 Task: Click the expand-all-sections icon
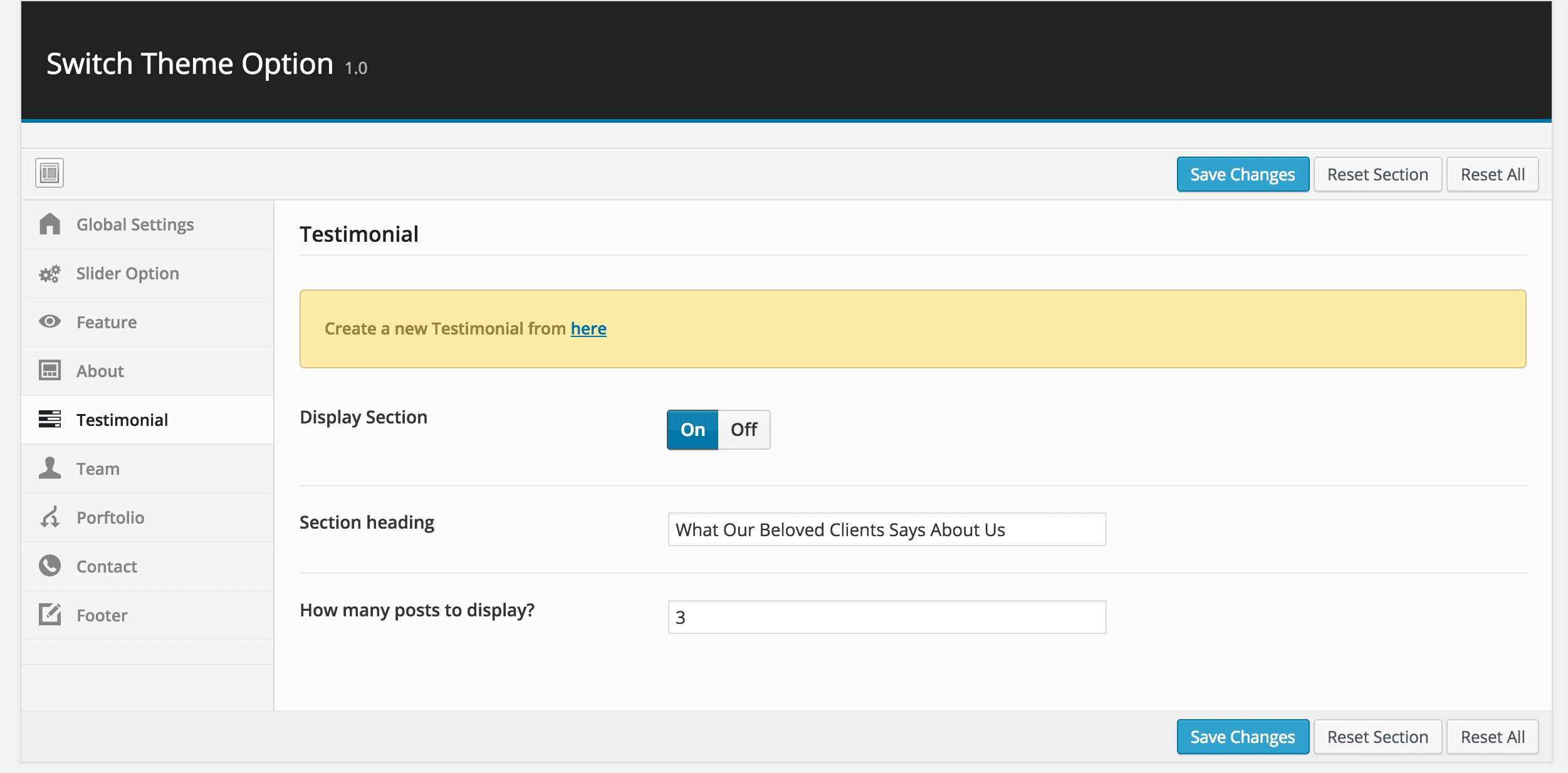[50, 174]
